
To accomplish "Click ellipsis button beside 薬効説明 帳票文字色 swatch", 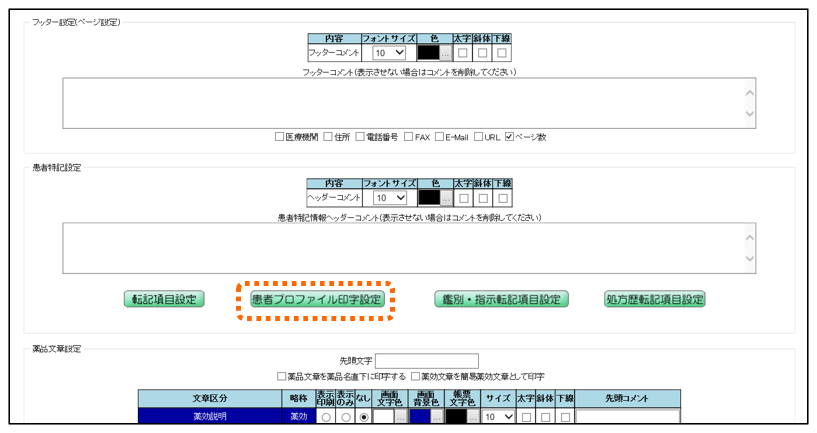I will [473, 417].
